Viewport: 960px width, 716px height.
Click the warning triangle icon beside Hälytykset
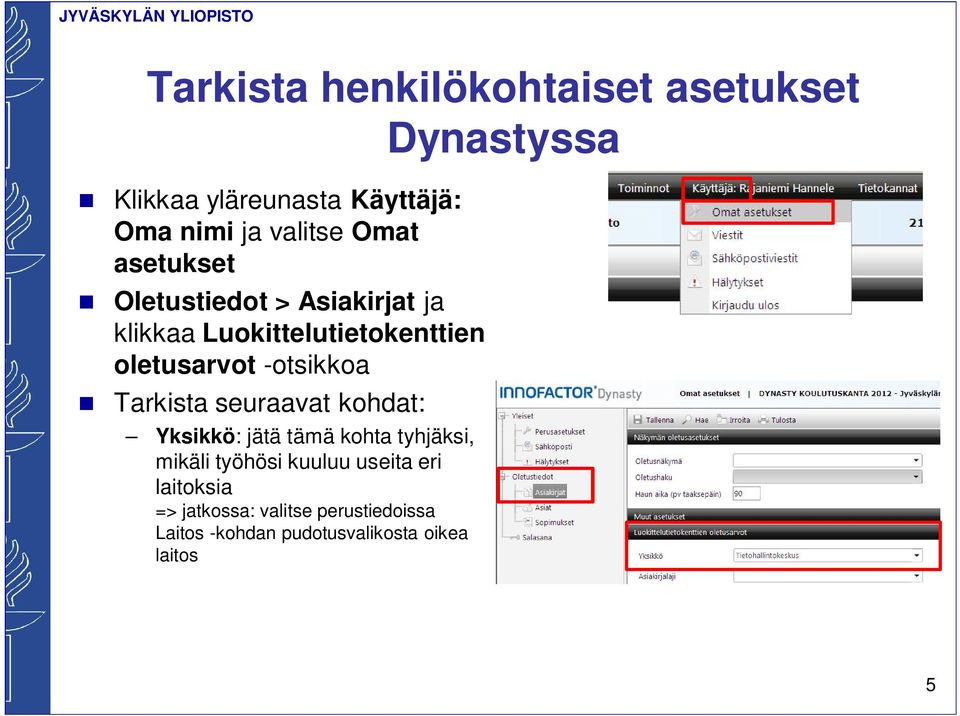tap(694, 282)
